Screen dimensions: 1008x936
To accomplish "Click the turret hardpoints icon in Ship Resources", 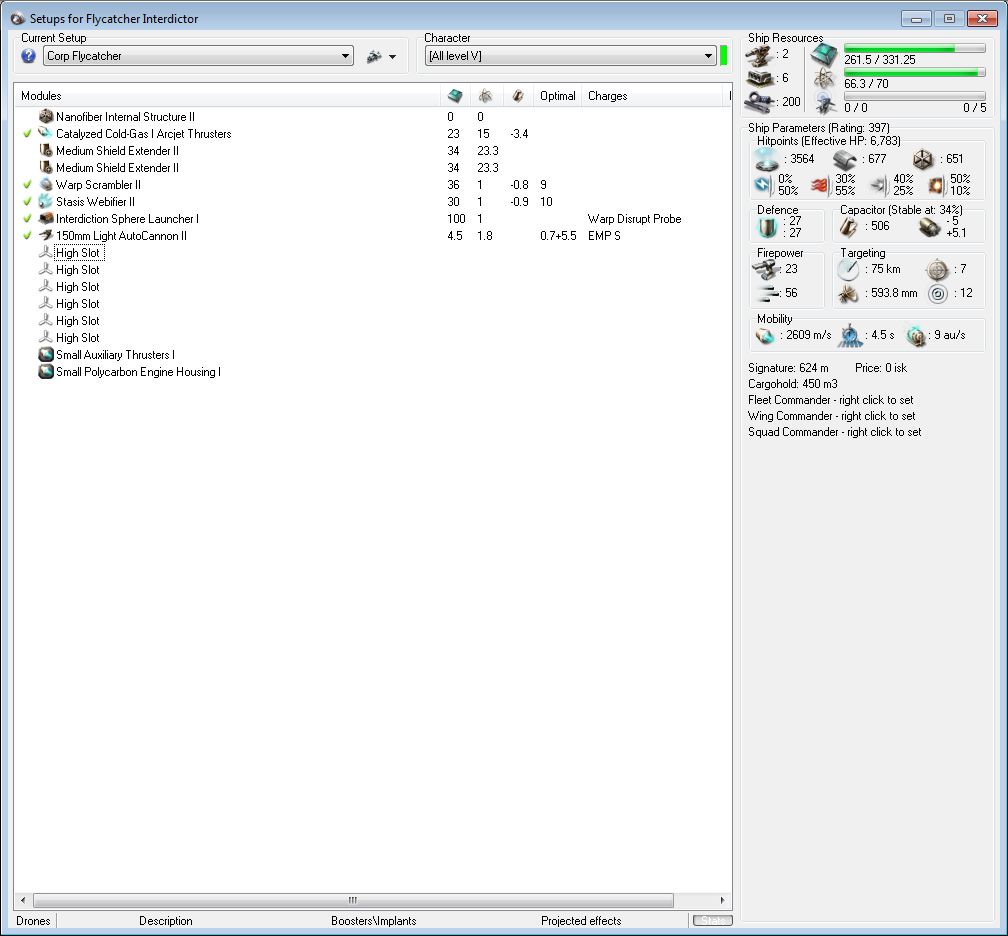I will [x=759, y=56].
